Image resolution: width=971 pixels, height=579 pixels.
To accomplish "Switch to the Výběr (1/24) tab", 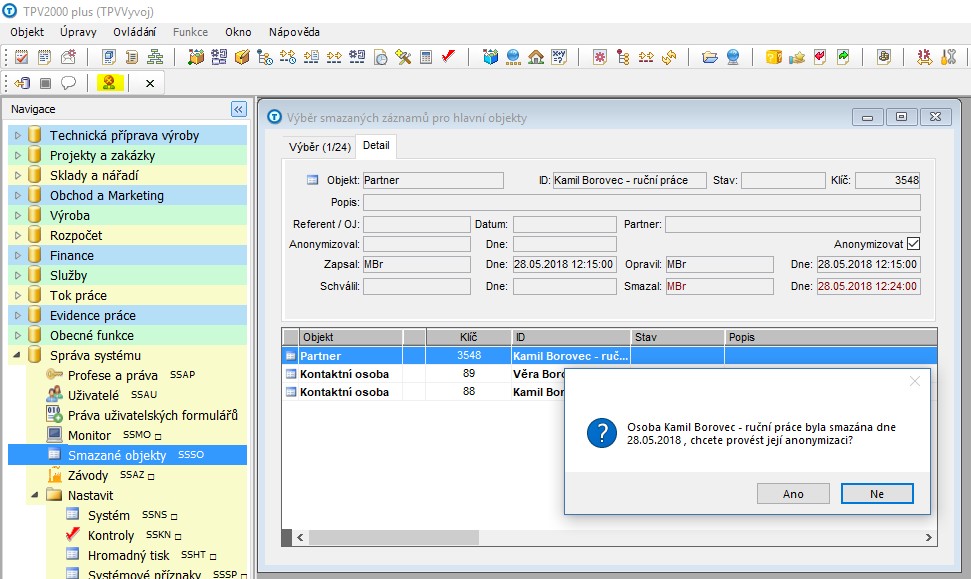I will (320, 147).
